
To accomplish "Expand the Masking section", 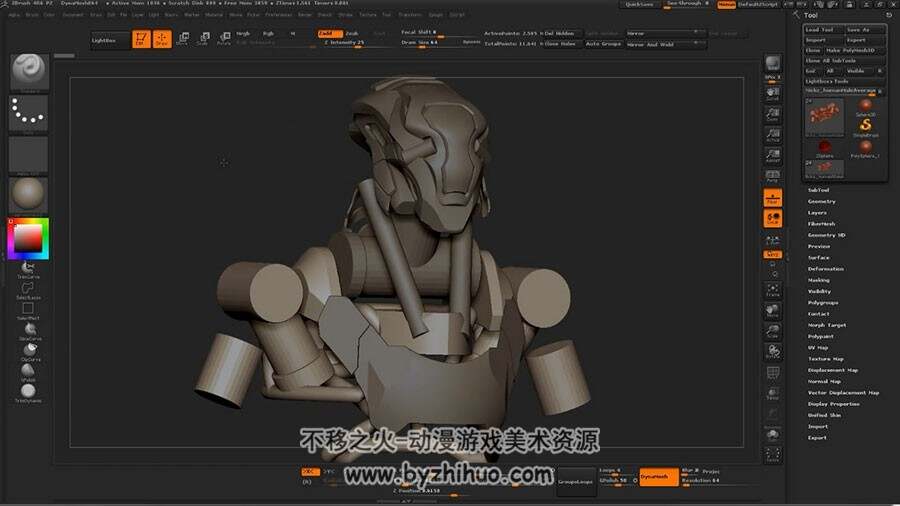I will coord(818,280).
